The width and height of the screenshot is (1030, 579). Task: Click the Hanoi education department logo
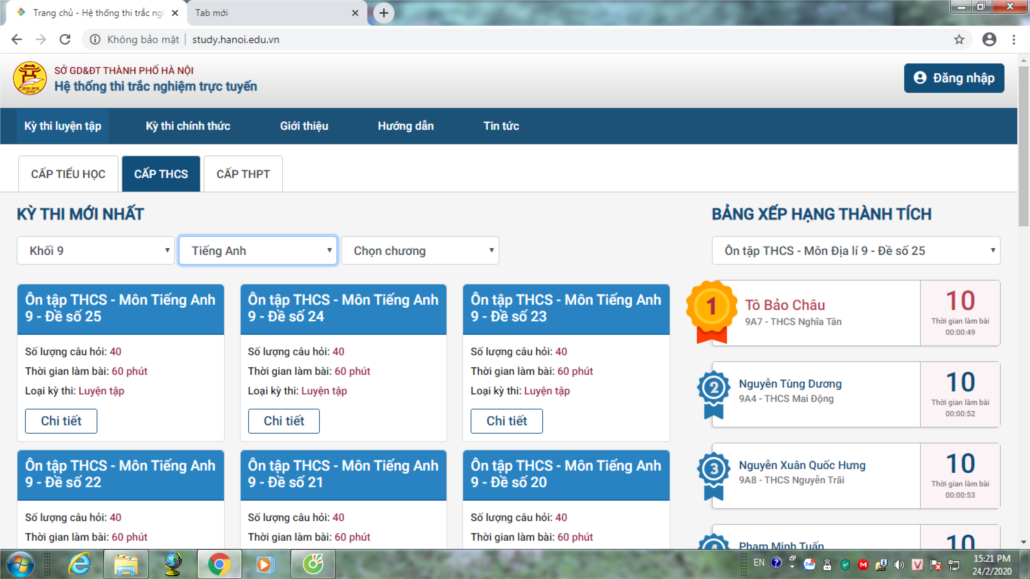pyautogui.click(x=29, y=78)
